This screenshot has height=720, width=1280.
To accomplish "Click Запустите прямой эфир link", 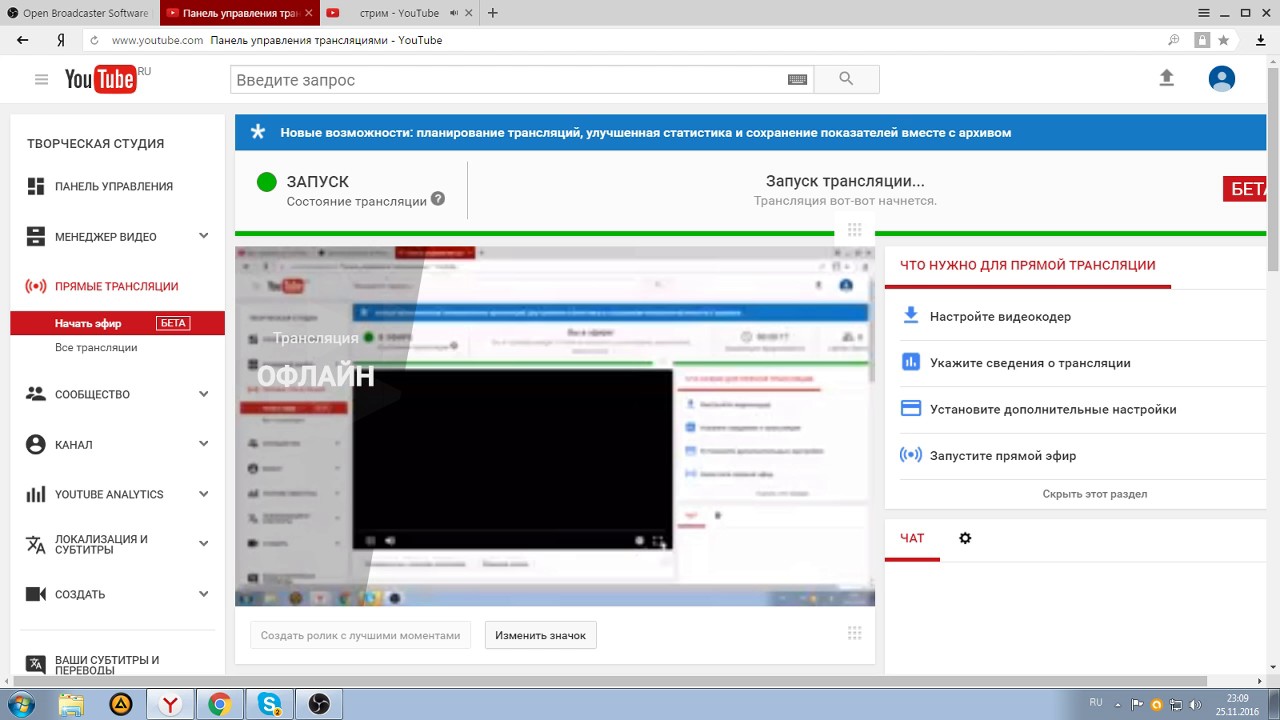I will pyautogui.click(x=1003, y=455).
